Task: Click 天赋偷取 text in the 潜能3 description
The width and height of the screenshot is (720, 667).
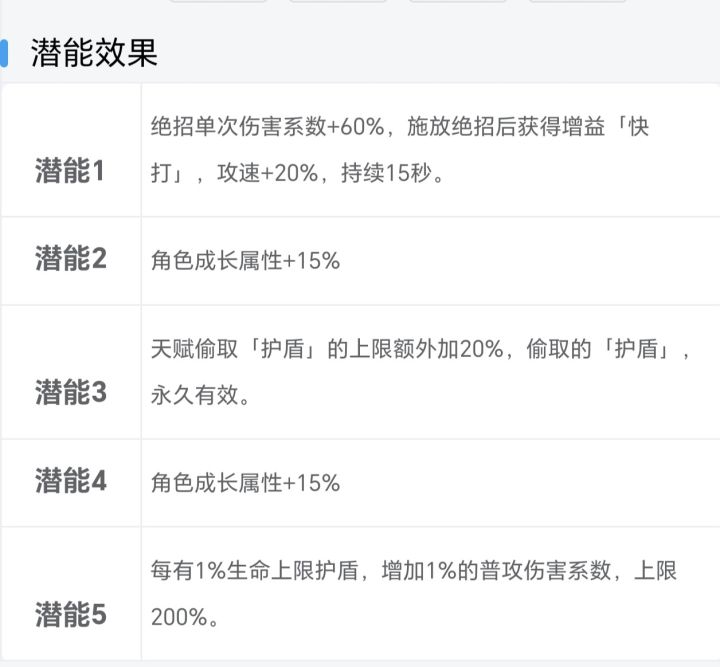Action: 186,351
